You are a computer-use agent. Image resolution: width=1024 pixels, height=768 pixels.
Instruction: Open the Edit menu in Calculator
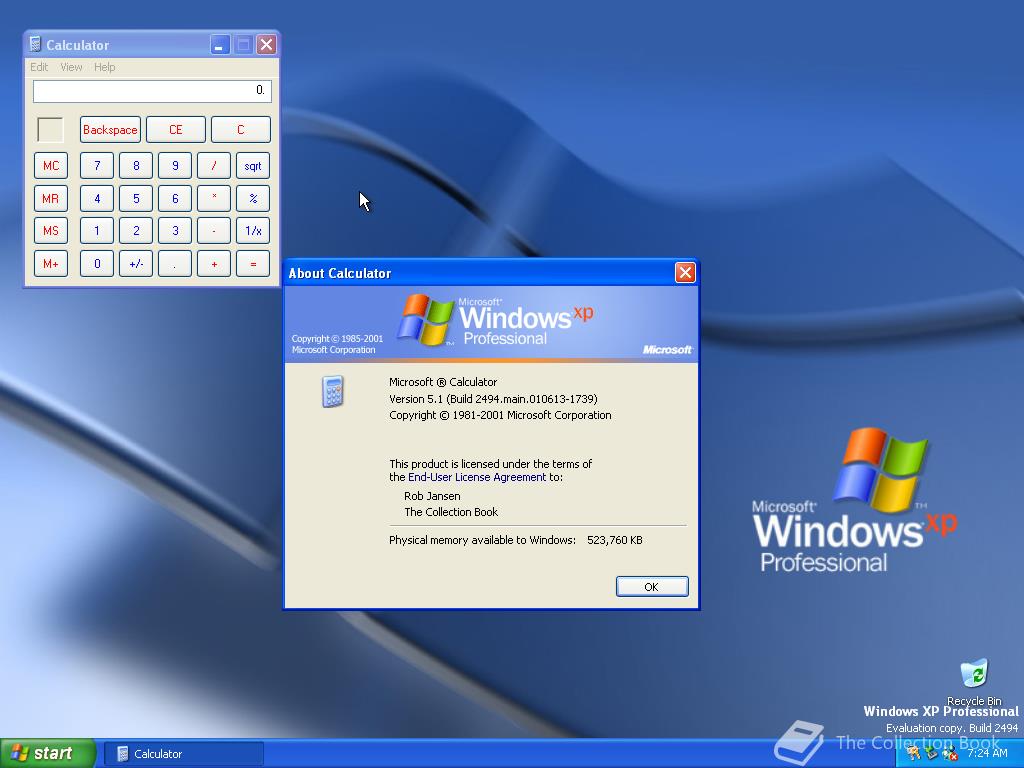coord(39,67)
